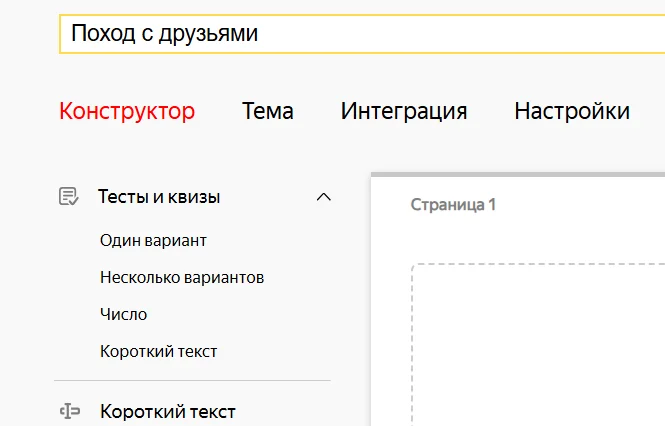Switch to the Тема tab
This screenshot has height=426, width=665.
(x=268, y=111)
